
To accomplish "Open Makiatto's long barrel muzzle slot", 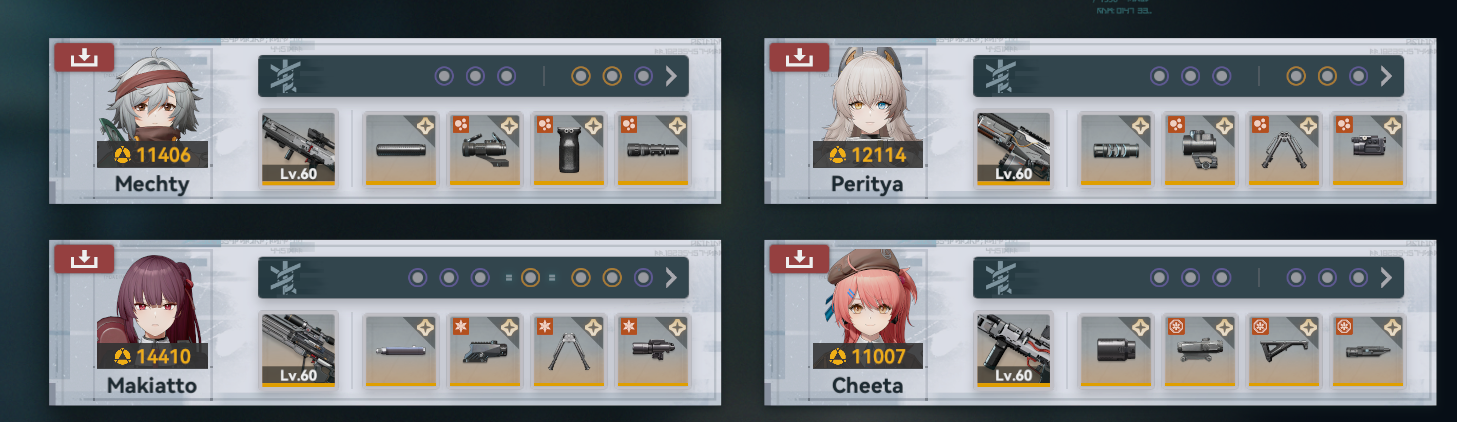I will tap(401, 350).
